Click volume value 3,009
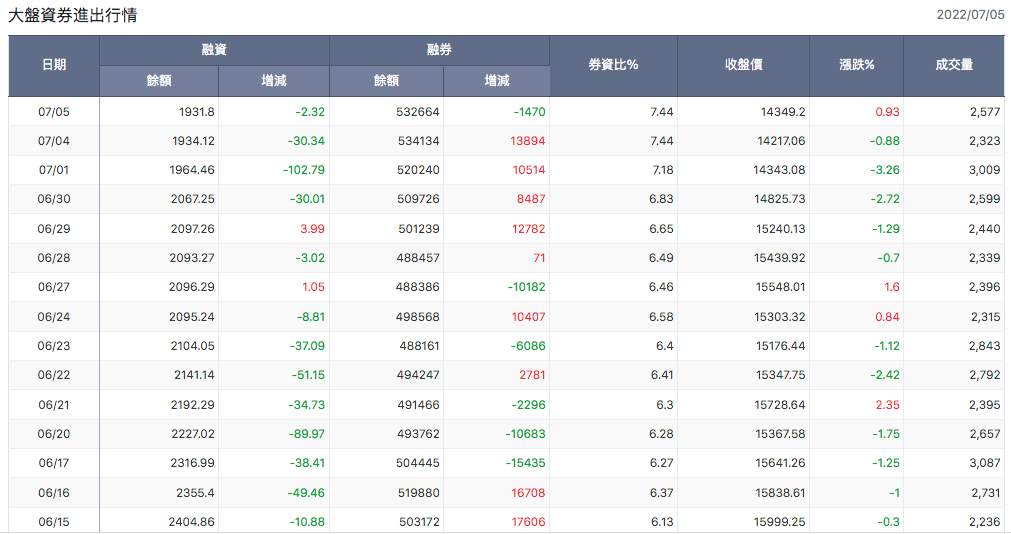The height and width of the screenshot is (534, 1011). coord(985,170)
